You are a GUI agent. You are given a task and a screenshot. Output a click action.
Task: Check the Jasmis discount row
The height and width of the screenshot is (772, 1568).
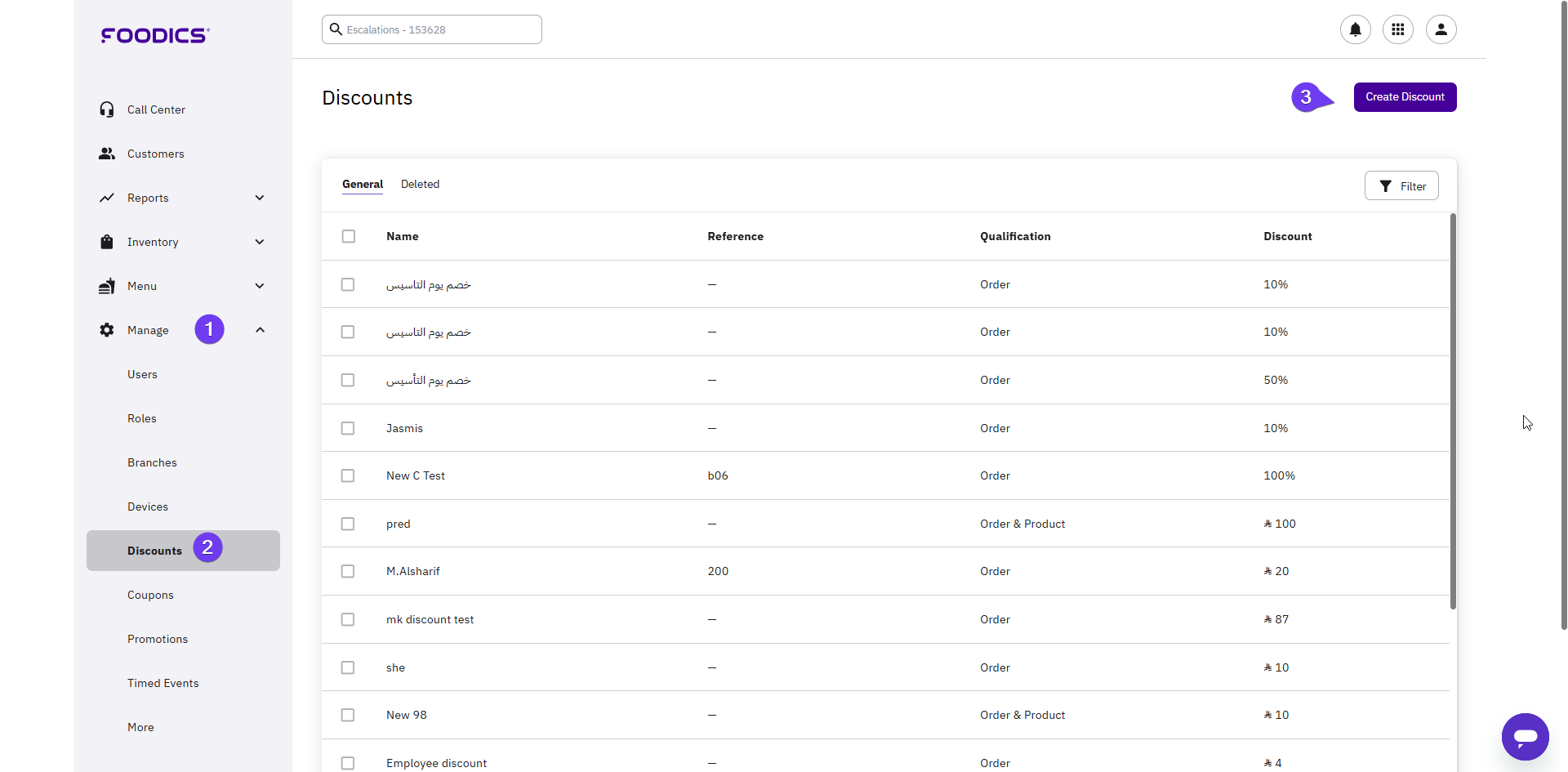tap(348, 428)
